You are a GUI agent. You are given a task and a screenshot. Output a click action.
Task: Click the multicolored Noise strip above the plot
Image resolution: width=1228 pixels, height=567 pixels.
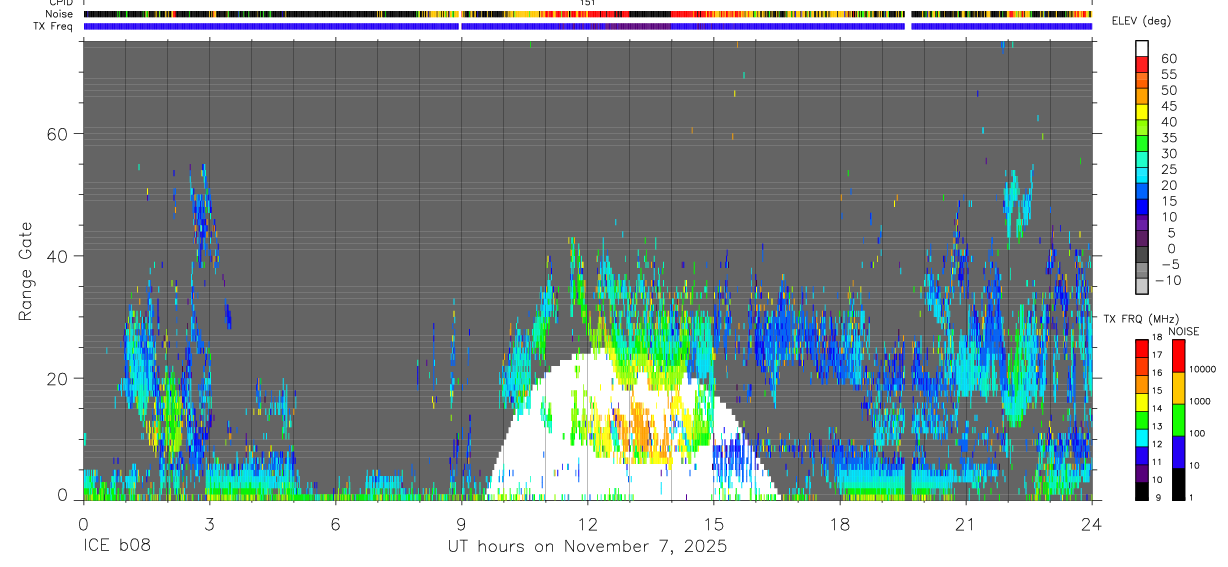pyautogui.click(x=588, y=14)
